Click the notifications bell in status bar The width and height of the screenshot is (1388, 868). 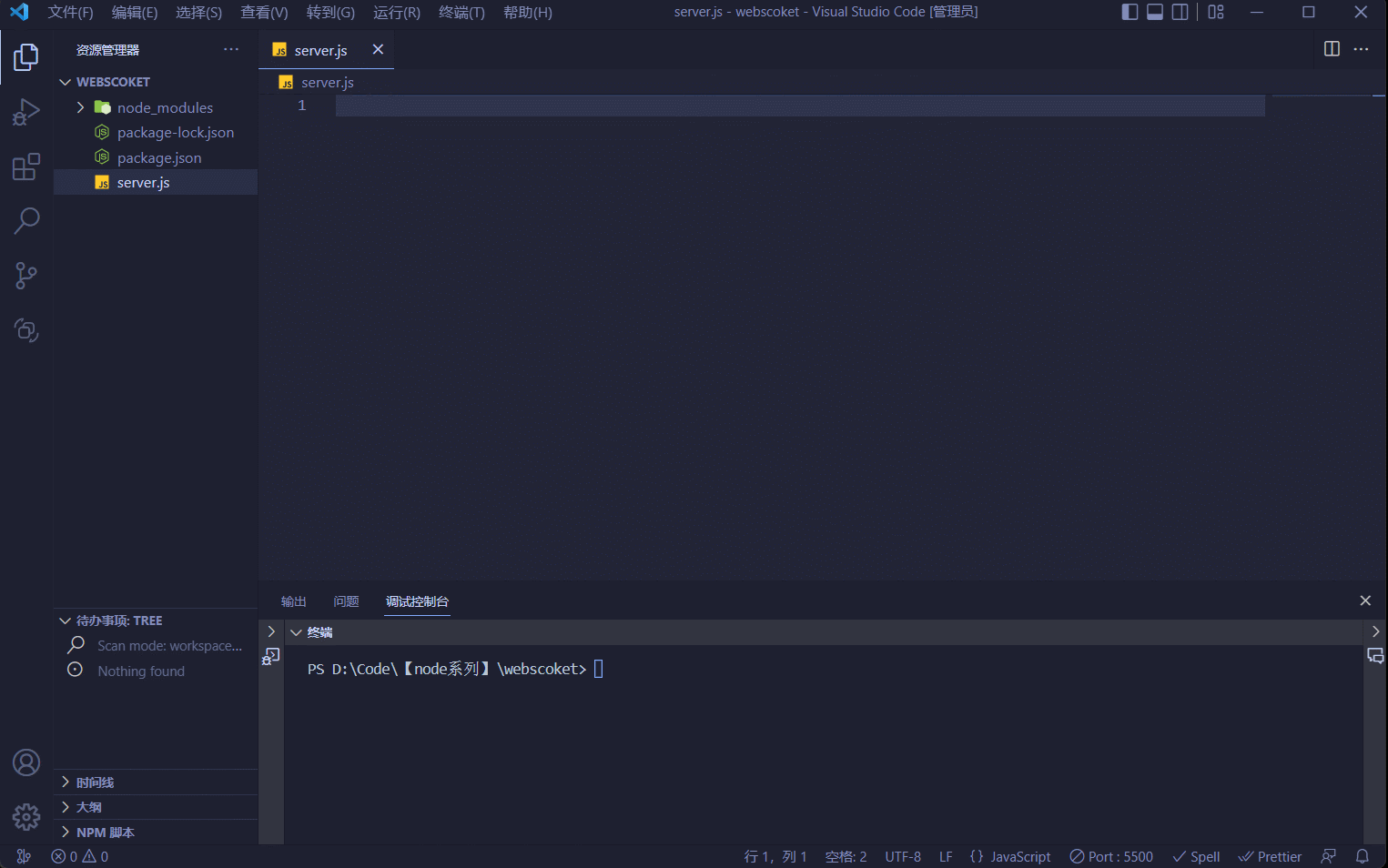click(x=1361, y=856)
